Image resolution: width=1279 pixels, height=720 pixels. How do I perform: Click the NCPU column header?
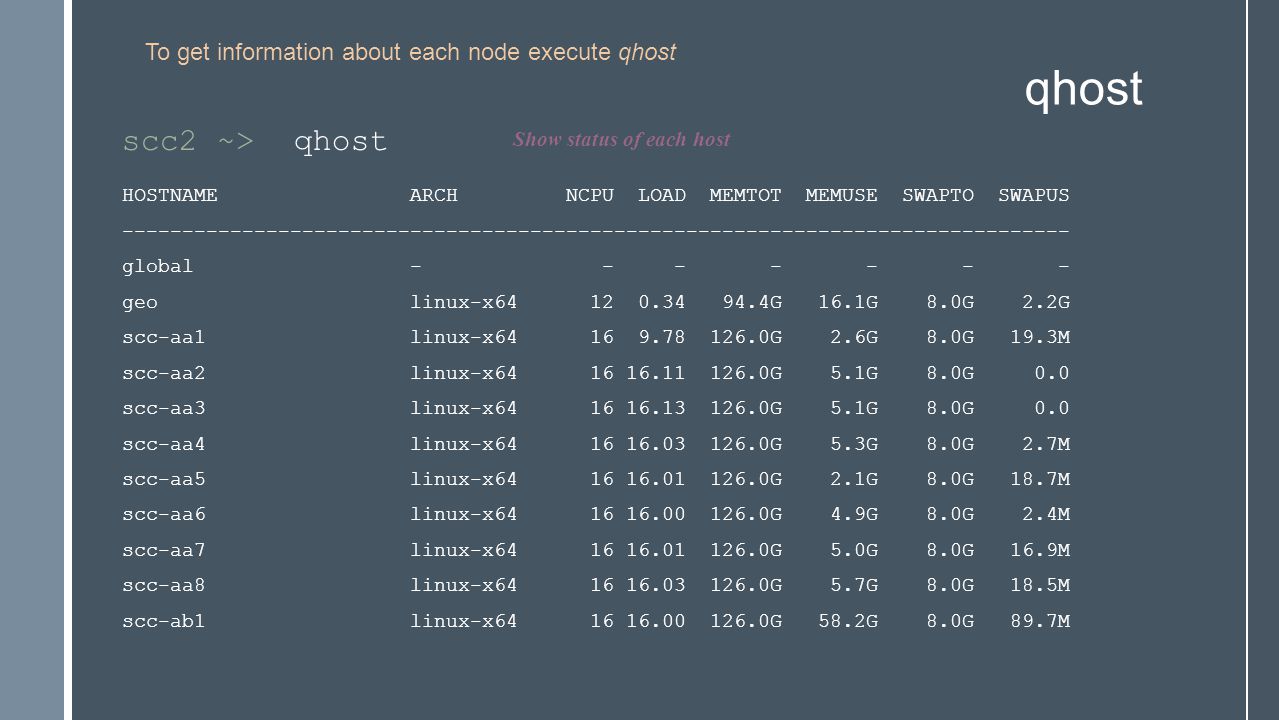click(590, 196)
